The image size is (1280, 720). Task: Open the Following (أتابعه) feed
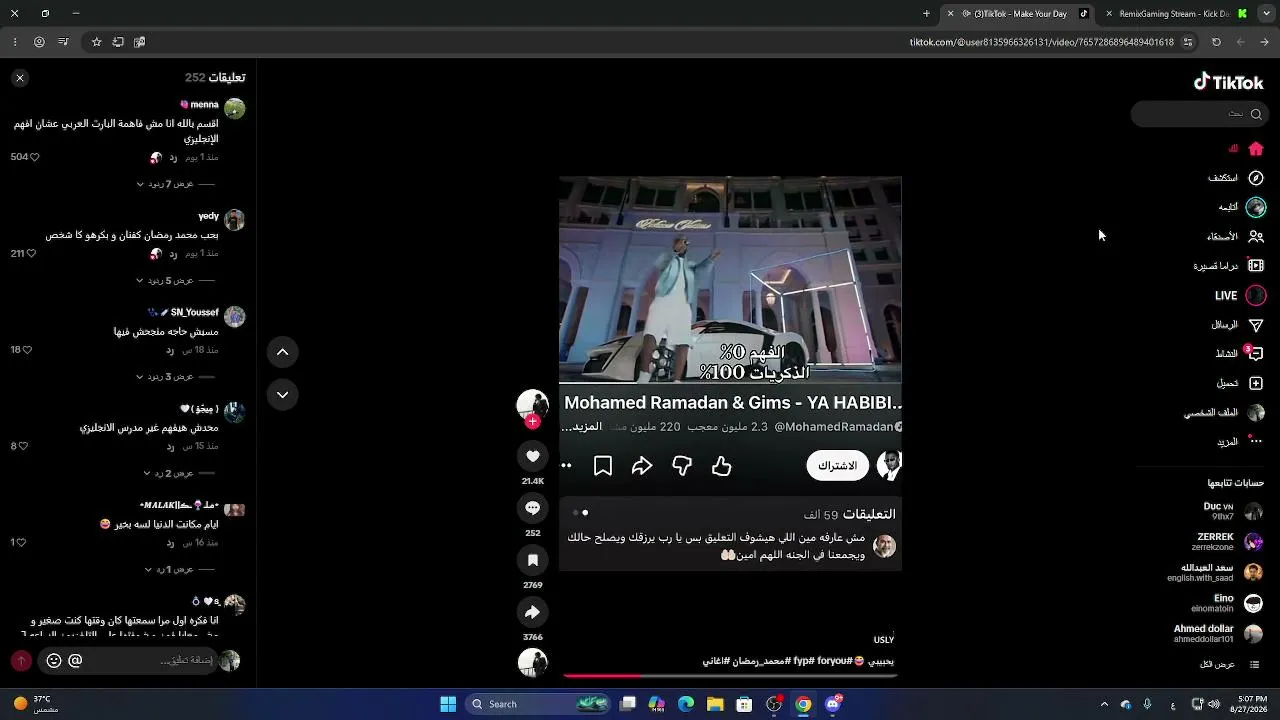pyautogui.click(x=1256, y=207)
